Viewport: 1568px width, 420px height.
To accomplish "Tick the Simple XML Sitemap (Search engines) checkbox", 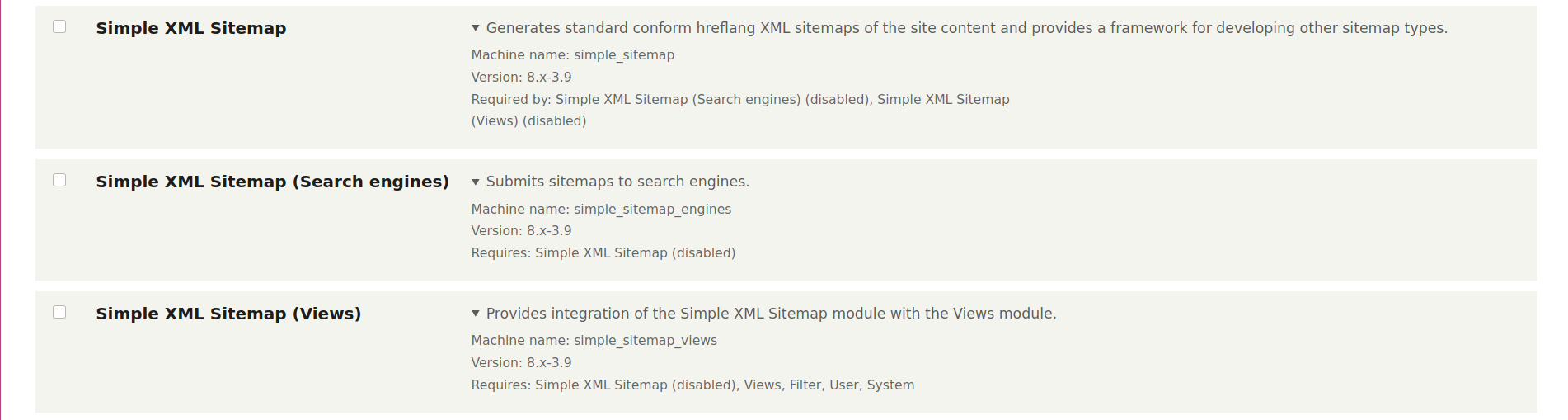I will (59, 180).
